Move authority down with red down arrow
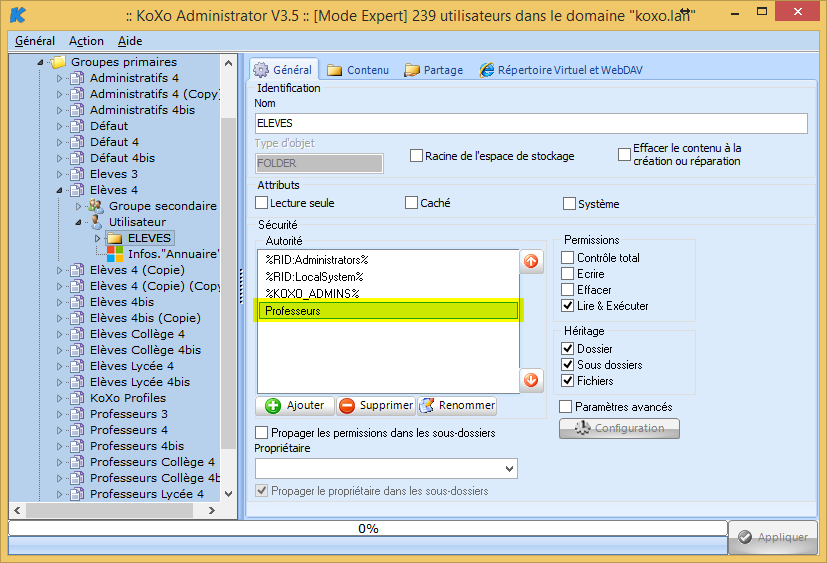 coord(531,379)
